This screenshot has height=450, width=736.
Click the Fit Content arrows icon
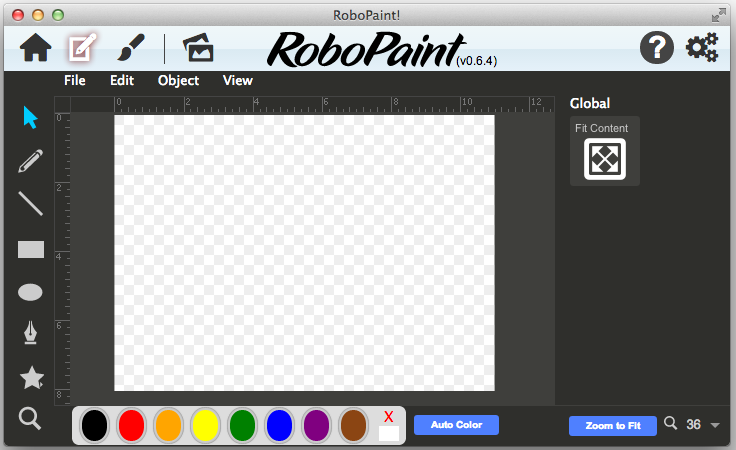coord(605,159)
